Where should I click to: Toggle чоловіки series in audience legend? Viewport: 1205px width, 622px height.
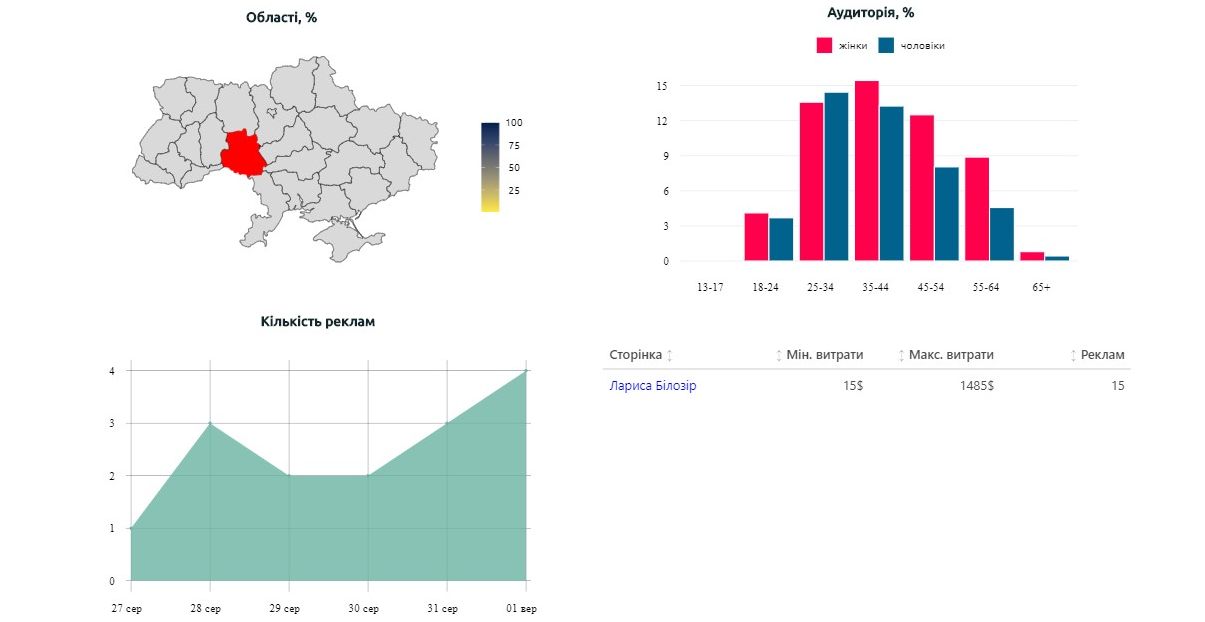[911, 46]
